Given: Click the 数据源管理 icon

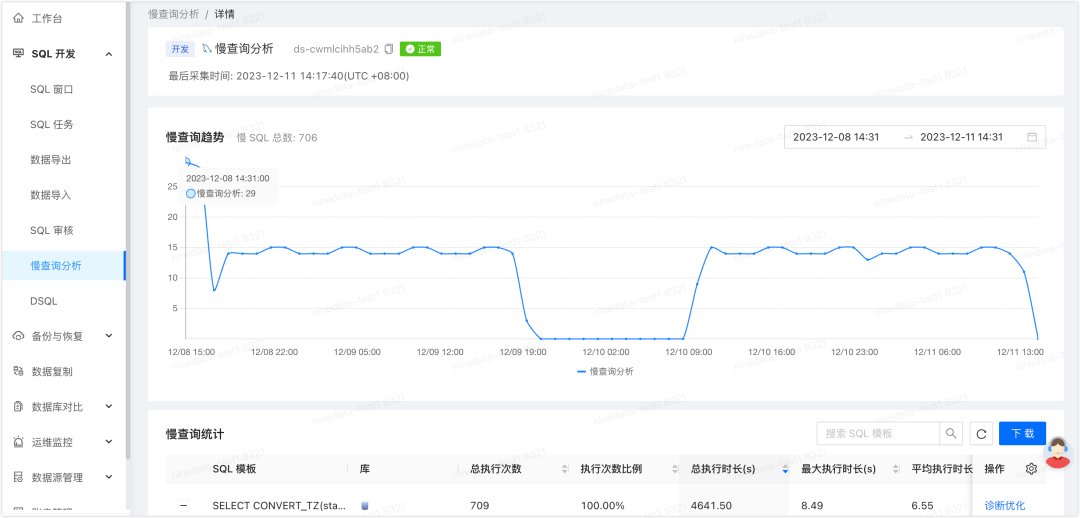Looking at the screenshot, I should tap(19, 477).
